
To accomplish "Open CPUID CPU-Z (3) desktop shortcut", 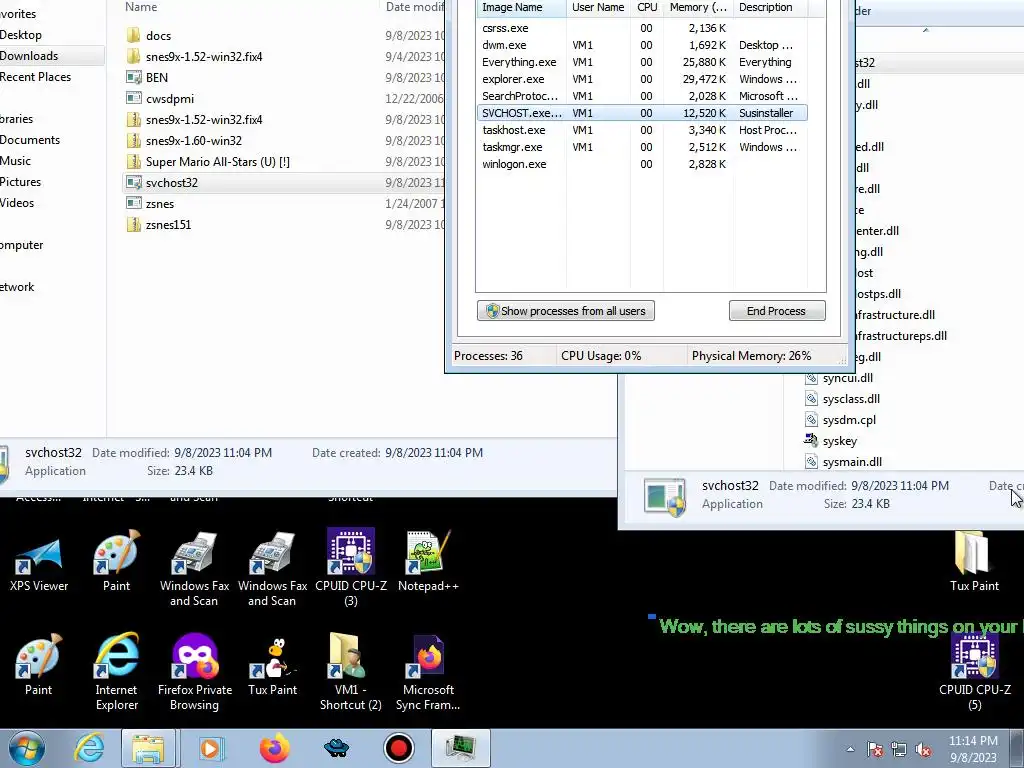I will tap(351, 567).
